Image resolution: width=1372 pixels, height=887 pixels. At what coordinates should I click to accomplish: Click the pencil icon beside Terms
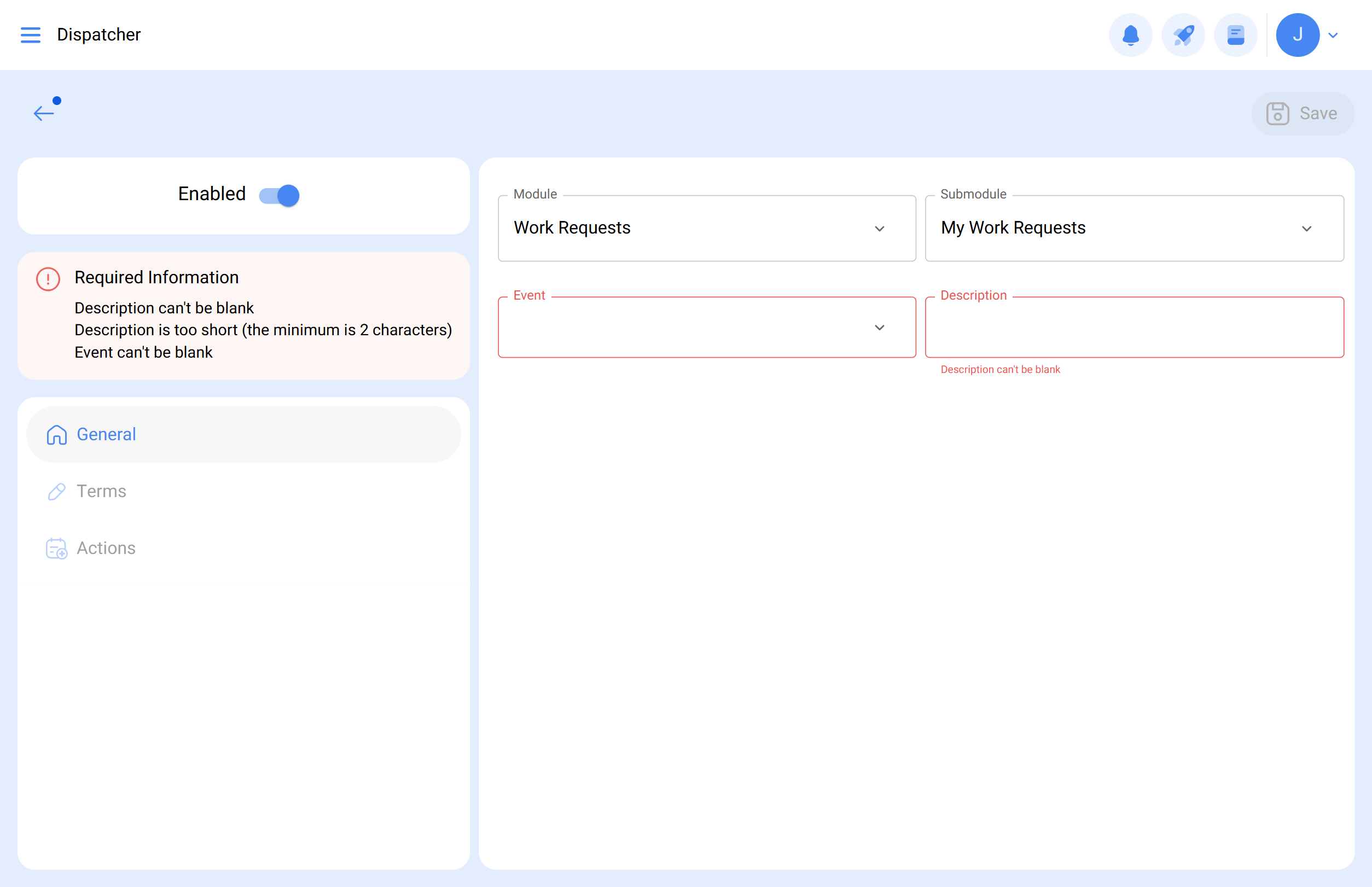pos(56,491)
